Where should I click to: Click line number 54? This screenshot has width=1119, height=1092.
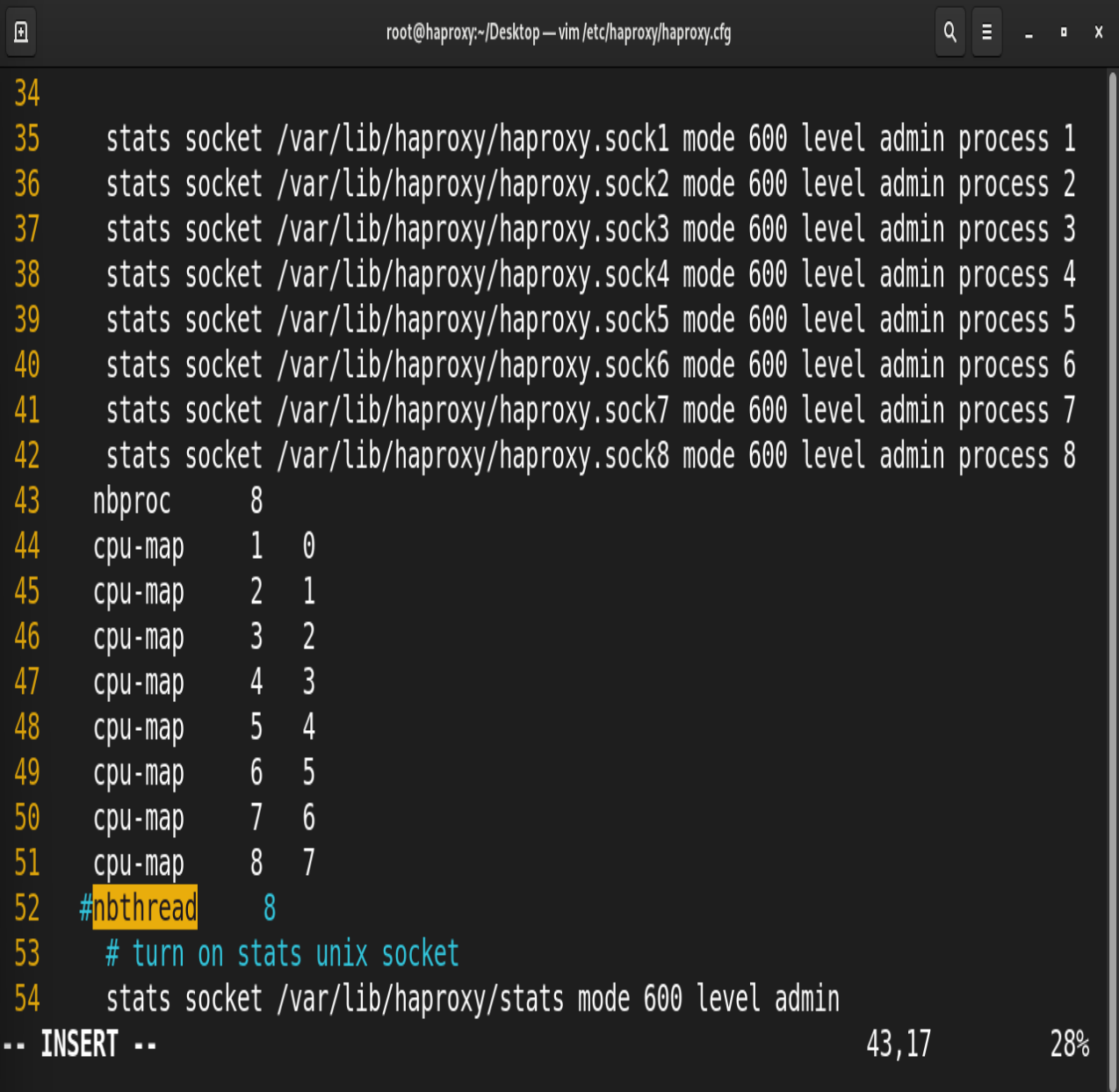point(27,999)
